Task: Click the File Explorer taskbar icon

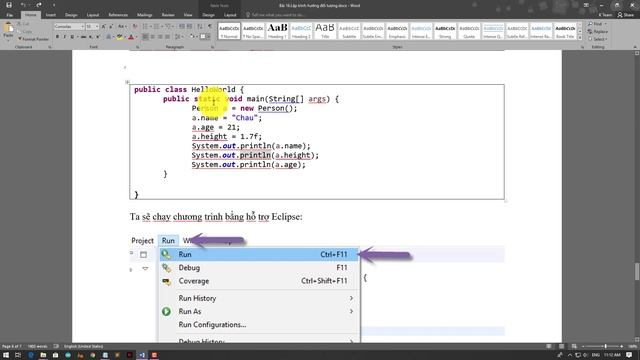Action: (43, 355)
